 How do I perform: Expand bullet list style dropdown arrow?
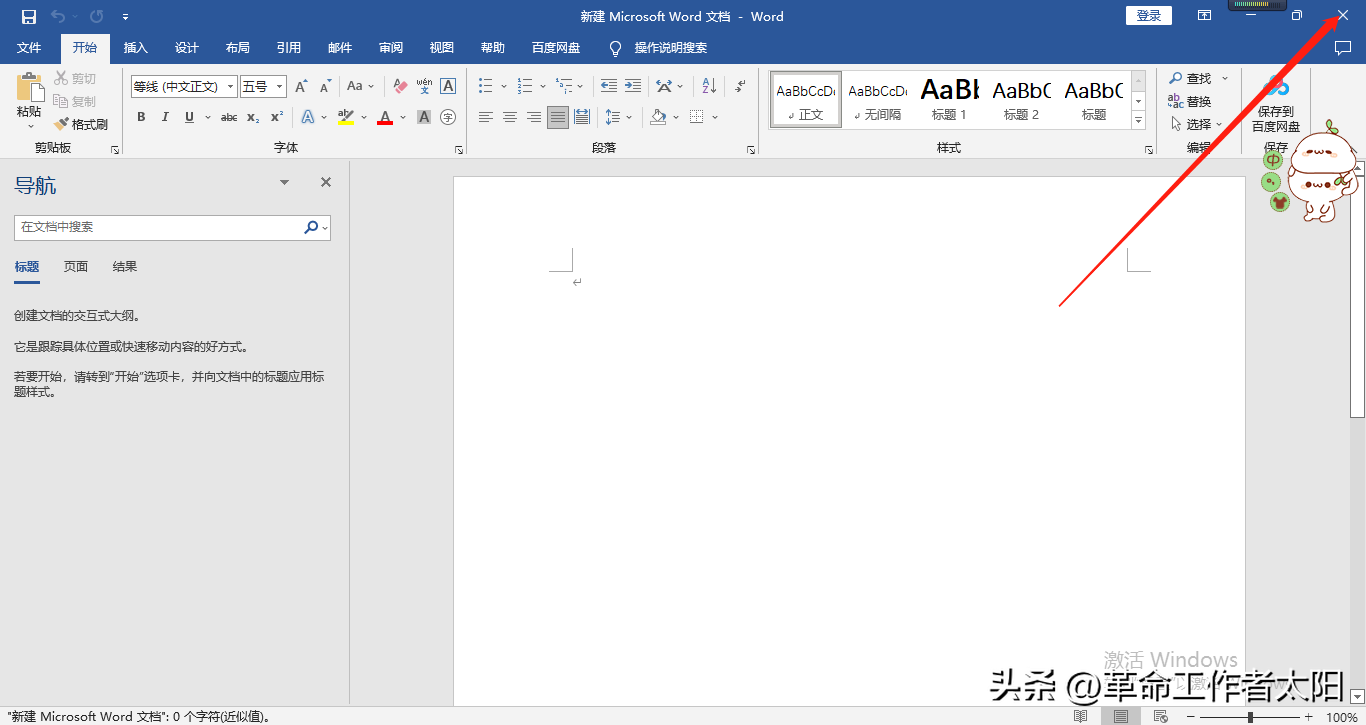[503, 86]
